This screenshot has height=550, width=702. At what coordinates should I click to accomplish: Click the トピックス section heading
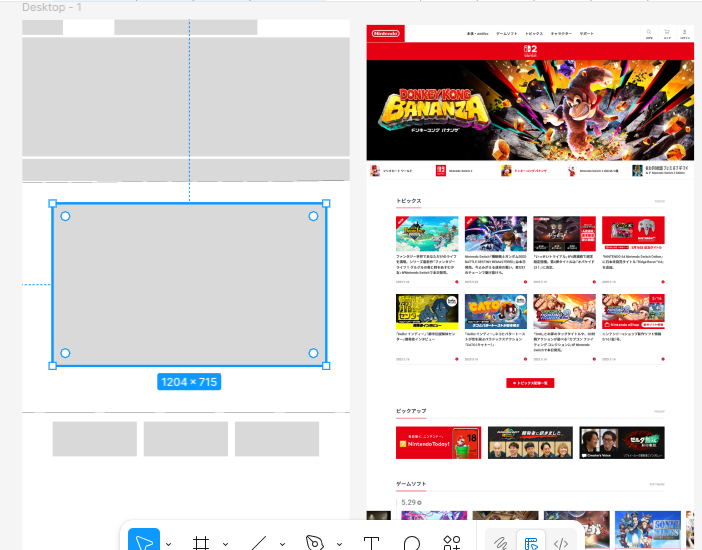[409, 201]
